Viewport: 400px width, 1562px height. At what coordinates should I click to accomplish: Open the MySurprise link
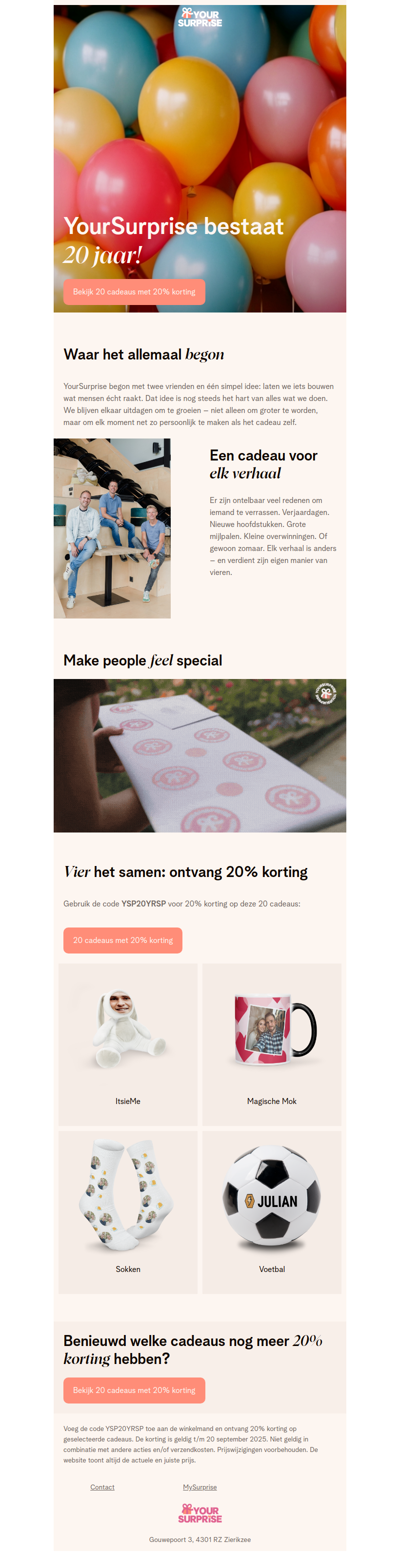pos(200,1487)
